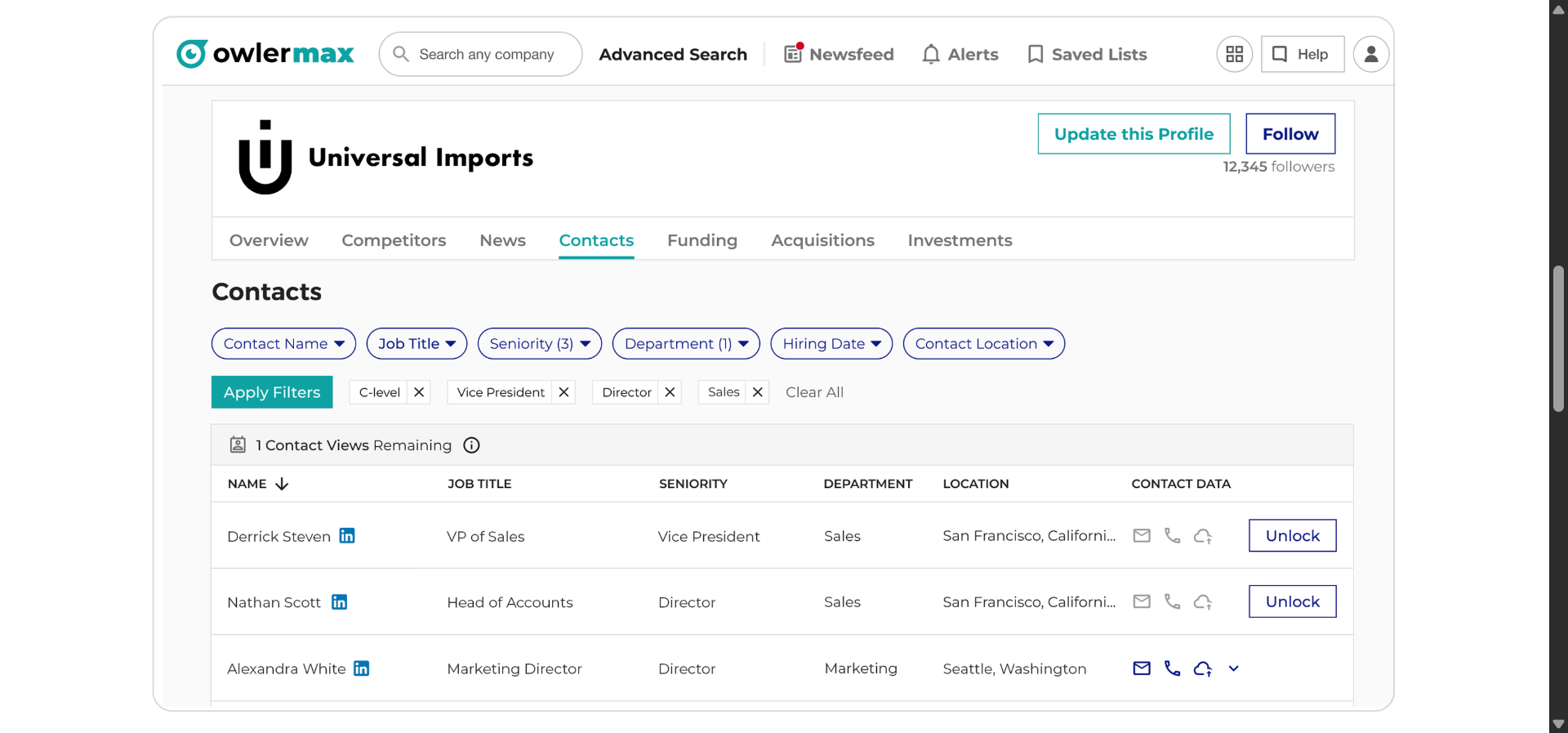Screen dimensions: 1568x733
Task: Remove the Director filter chip
Action: 670,392
